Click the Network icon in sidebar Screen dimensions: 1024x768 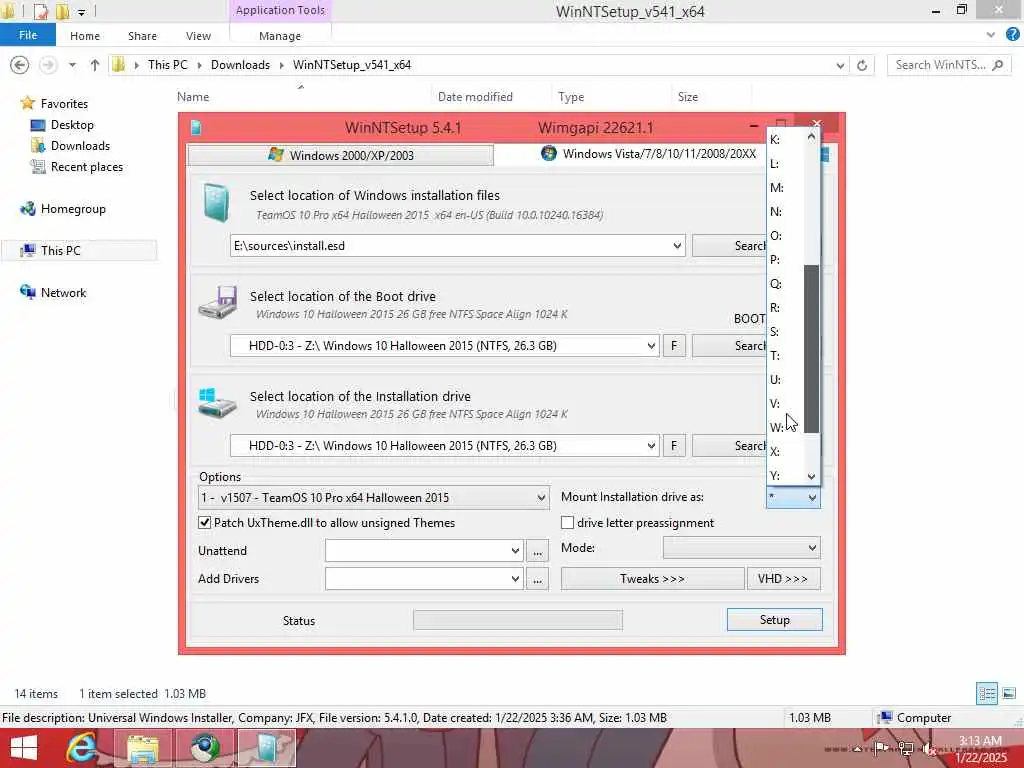coord(28,292)
